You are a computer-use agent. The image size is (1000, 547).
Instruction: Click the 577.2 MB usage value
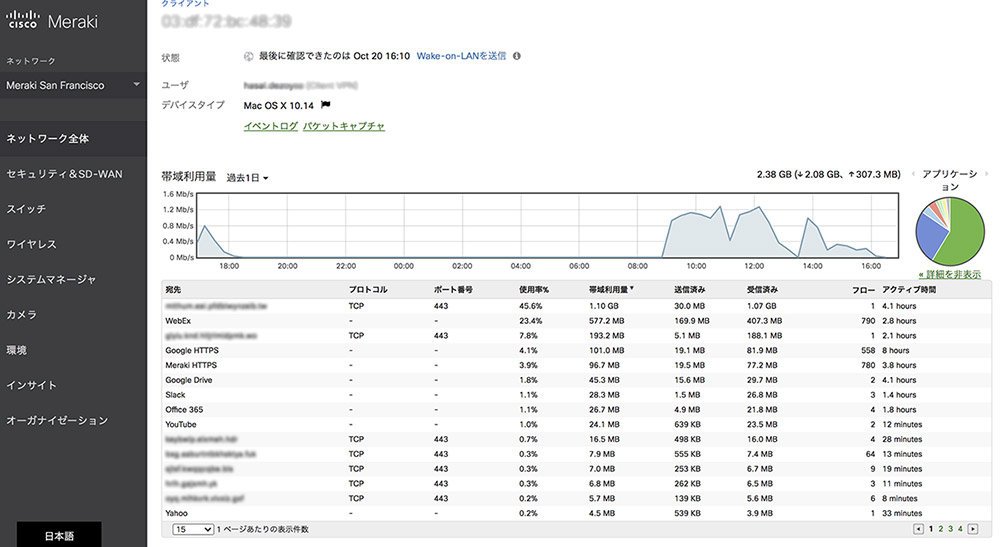tap(607, 321)
